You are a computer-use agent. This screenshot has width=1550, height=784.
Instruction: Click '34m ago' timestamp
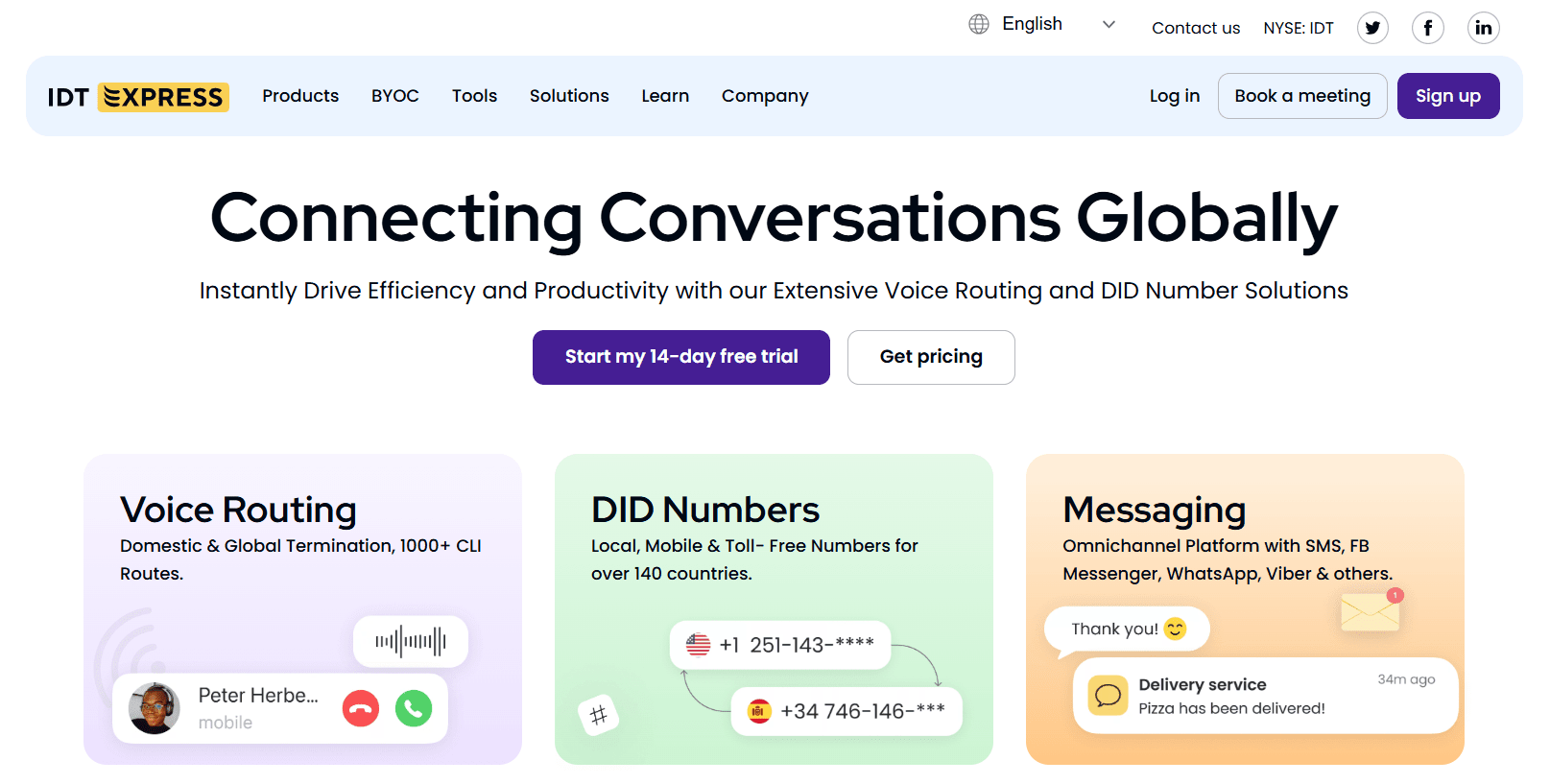click(1406, 679)
